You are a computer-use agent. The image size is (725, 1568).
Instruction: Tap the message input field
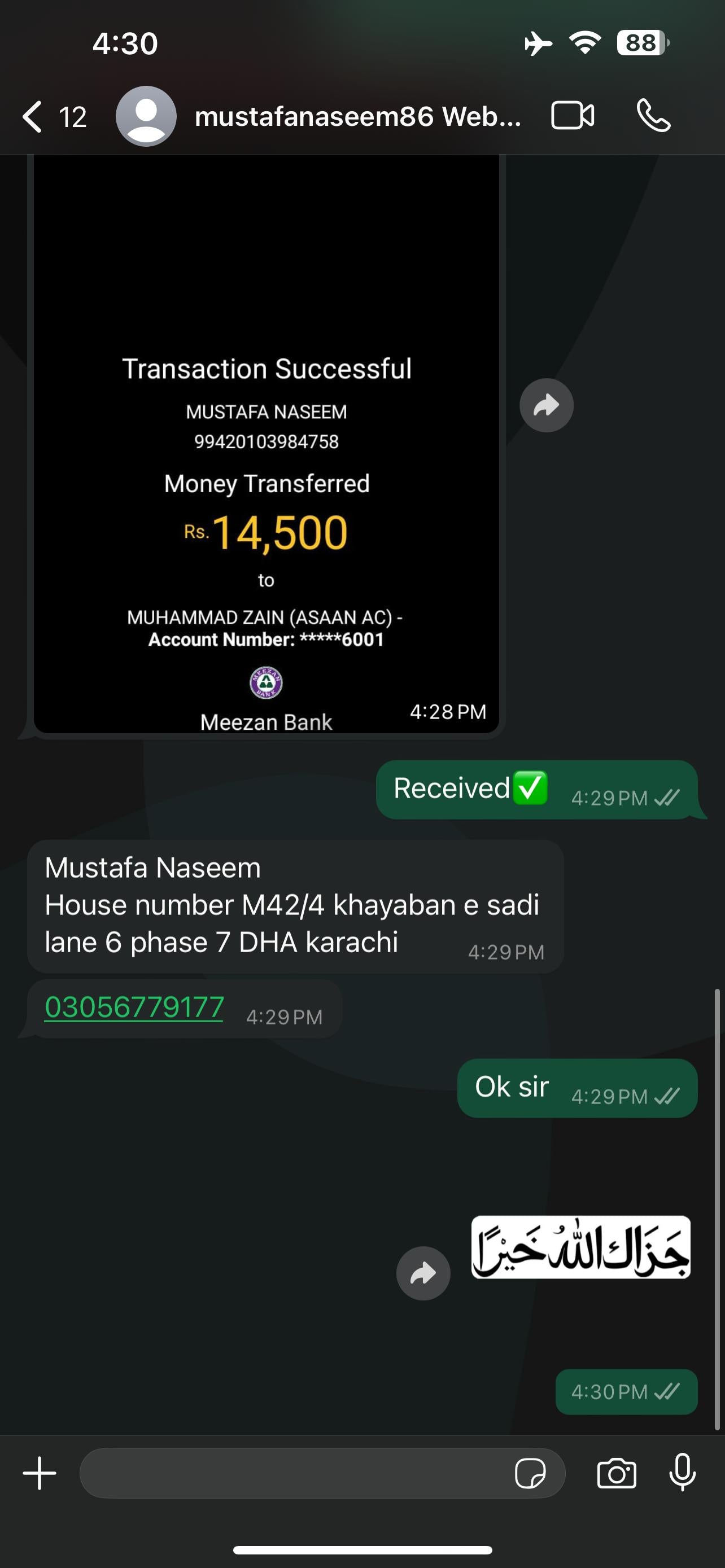click(292, 1474)
